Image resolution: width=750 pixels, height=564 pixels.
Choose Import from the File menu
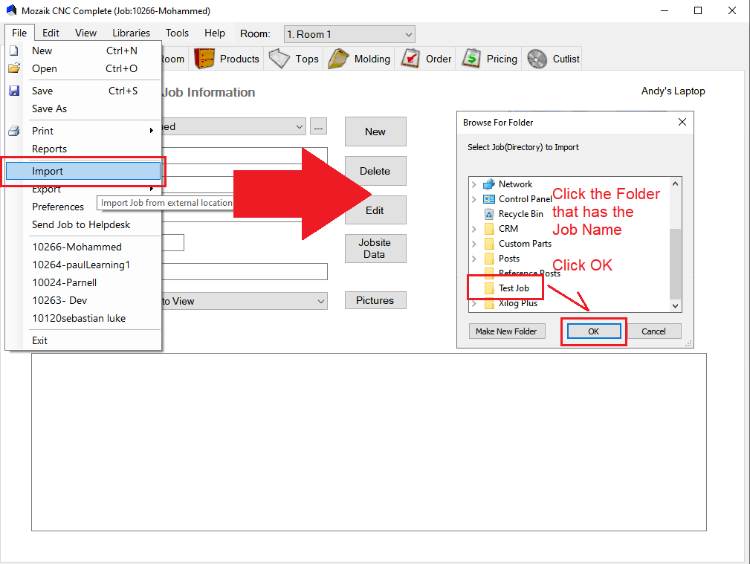(48, 171)
